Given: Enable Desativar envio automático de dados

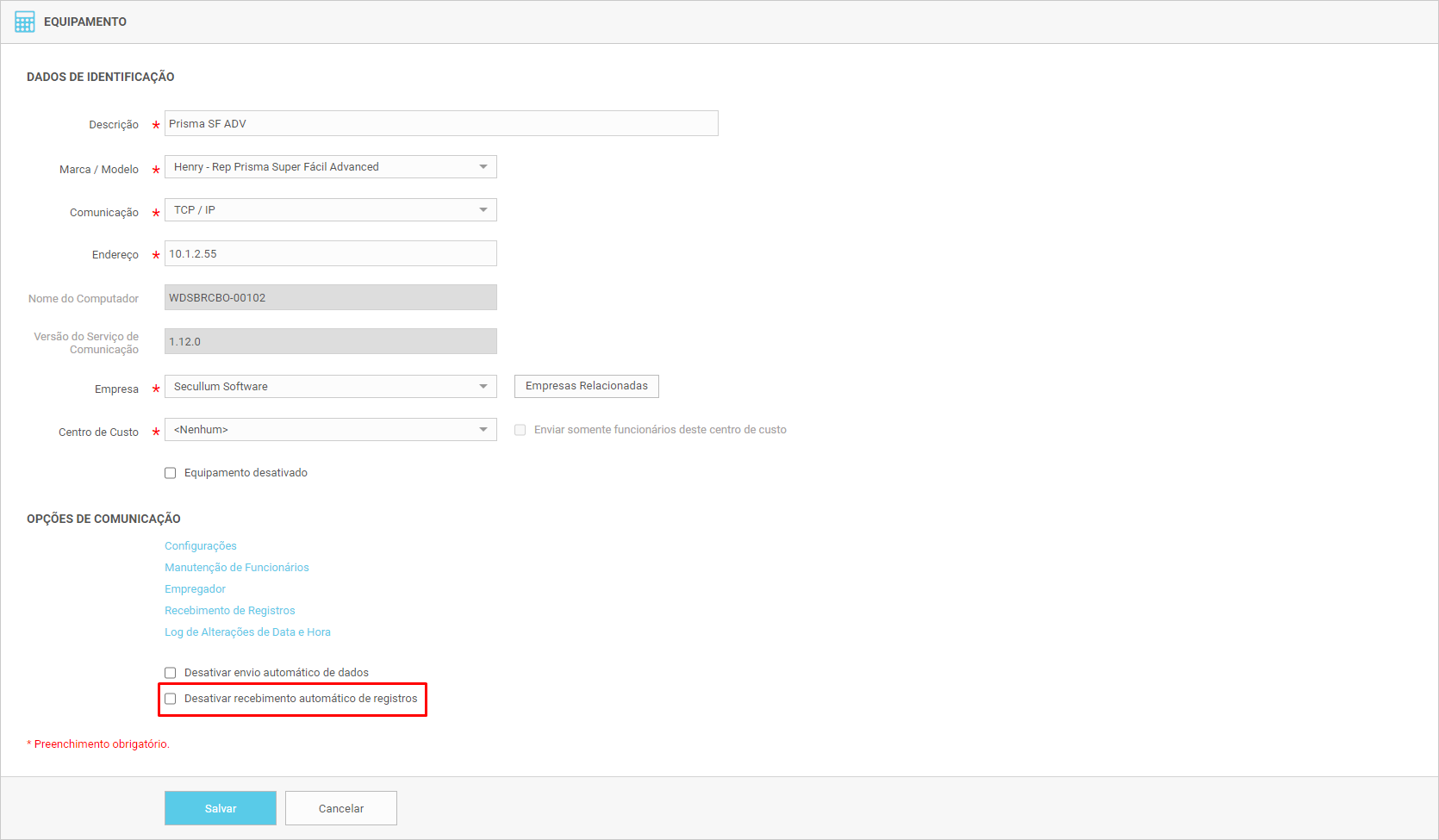Looking at the screenshot, I should click(x=171, y=673).
